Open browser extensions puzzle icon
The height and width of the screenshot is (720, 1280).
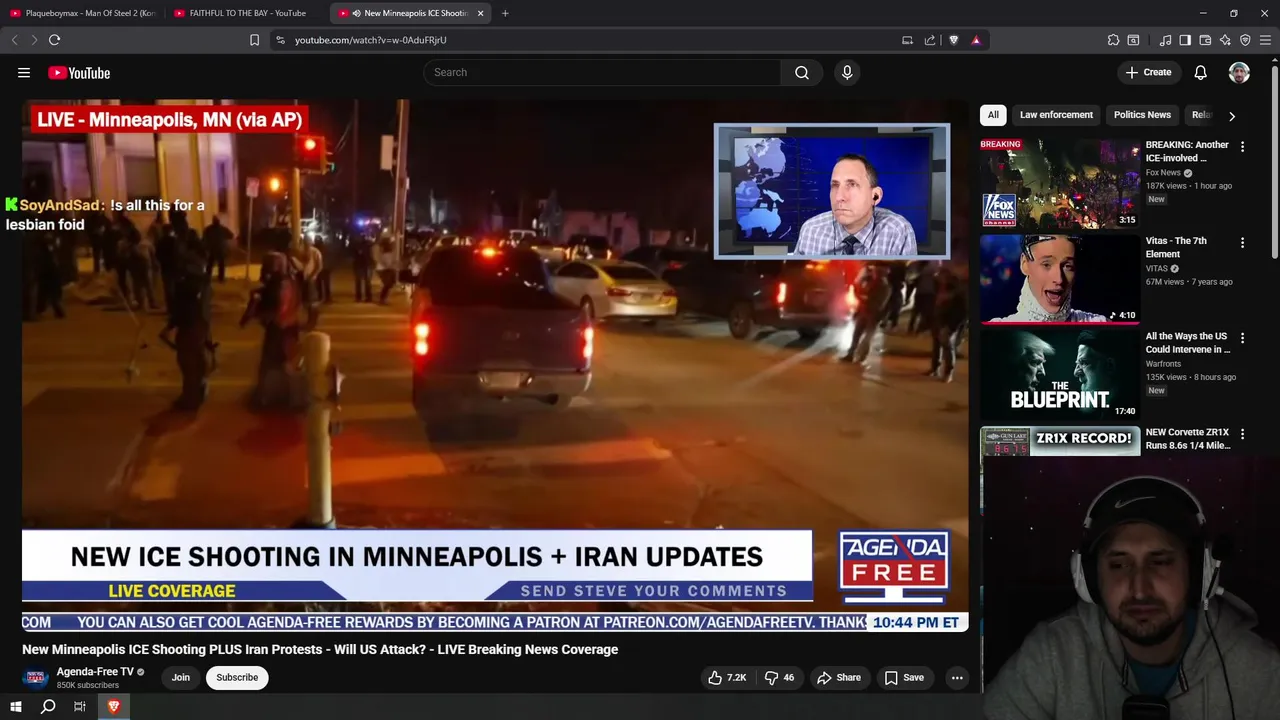1113,40
